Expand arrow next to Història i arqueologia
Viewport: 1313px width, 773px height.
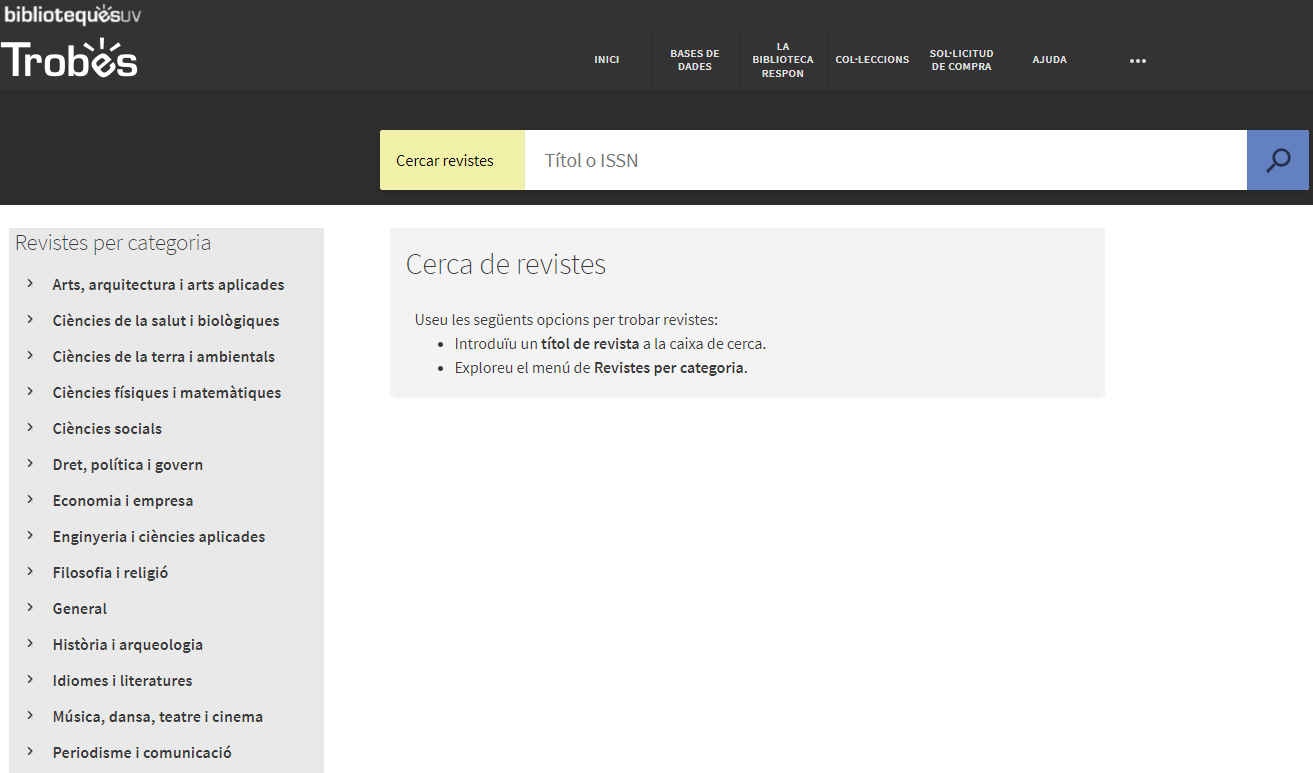pos(31,644)
